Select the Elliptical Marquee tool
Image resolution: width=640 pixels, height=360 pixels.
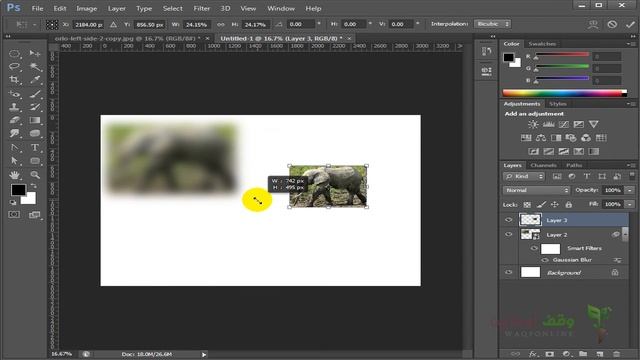point(14,53)
